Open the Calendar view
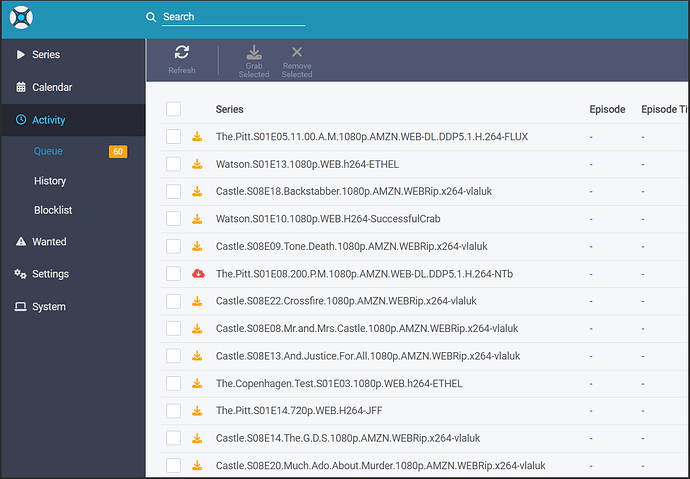The width and height of the screenshot is (690, 479). coord(52,87)
